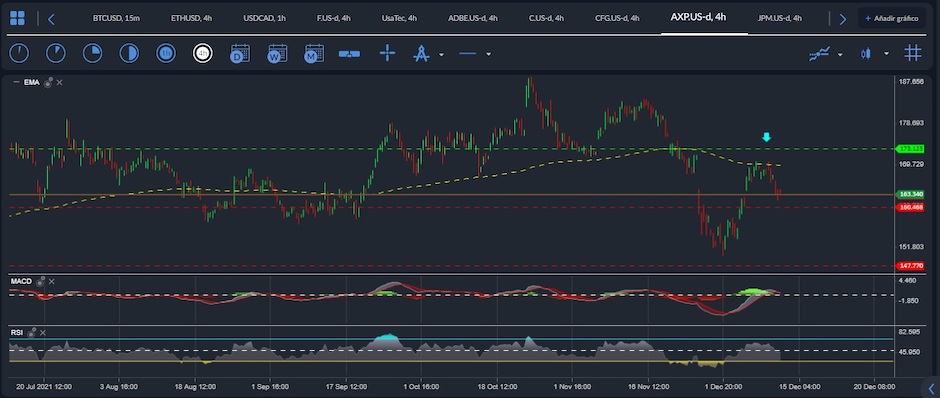Remove the EMA indicator with X
Screen dimensions: 940x398
(x=59, y=83)
